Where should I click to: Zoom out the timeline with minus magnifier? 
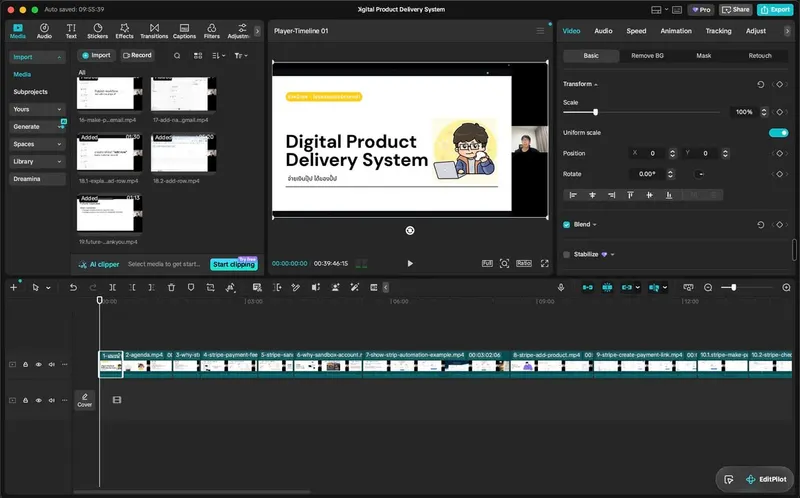(x=708, y=288)
